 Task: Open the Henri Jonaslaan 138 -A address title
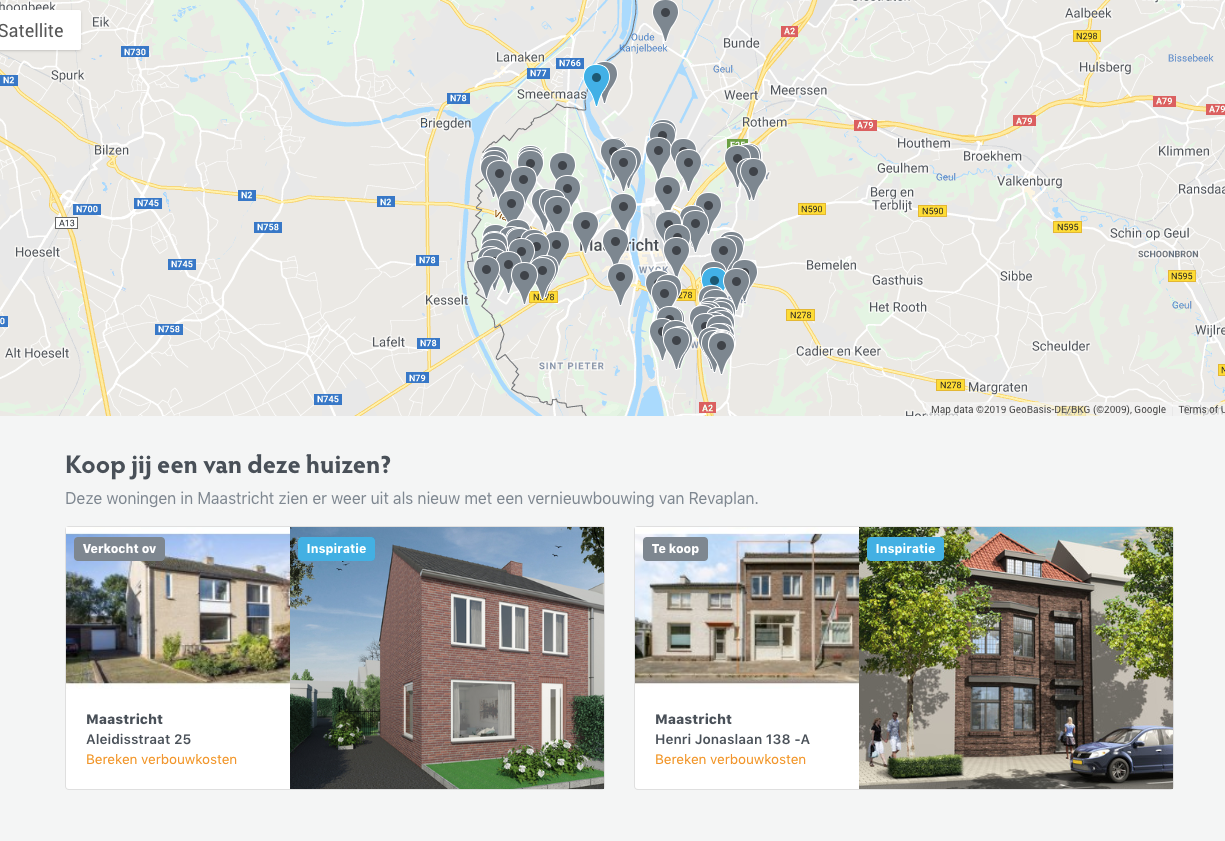click(x=732, y=739)
